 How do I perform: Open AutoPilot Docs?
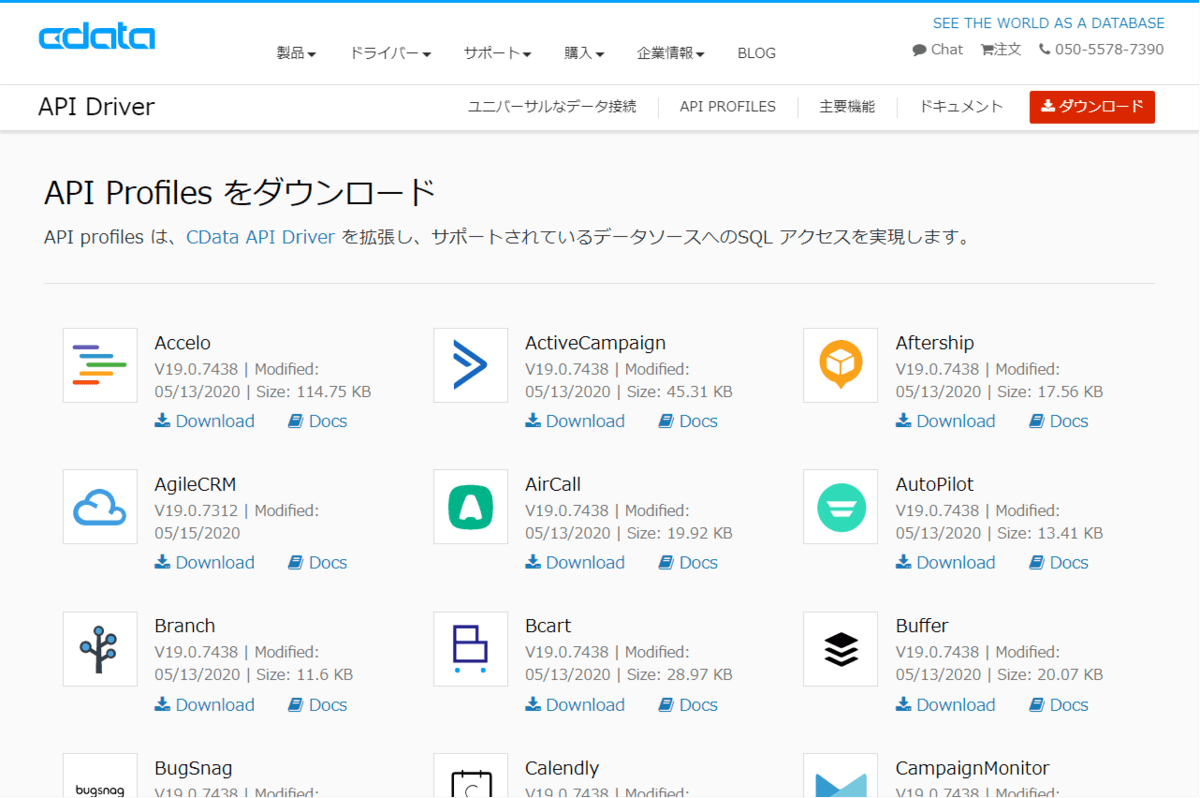pos(1059,563)
